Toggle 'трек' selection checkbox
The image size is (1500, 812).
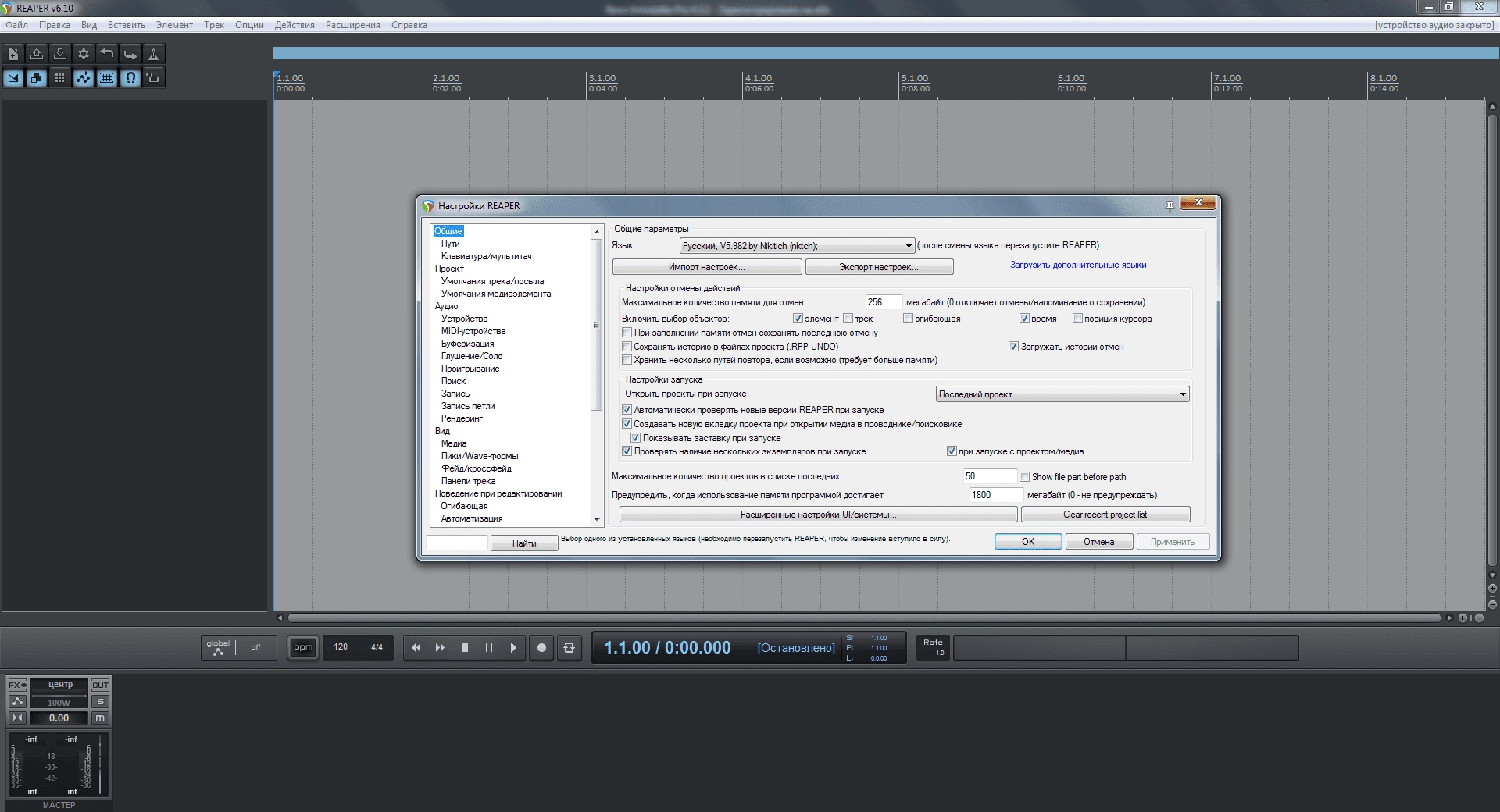click(848, 319)
